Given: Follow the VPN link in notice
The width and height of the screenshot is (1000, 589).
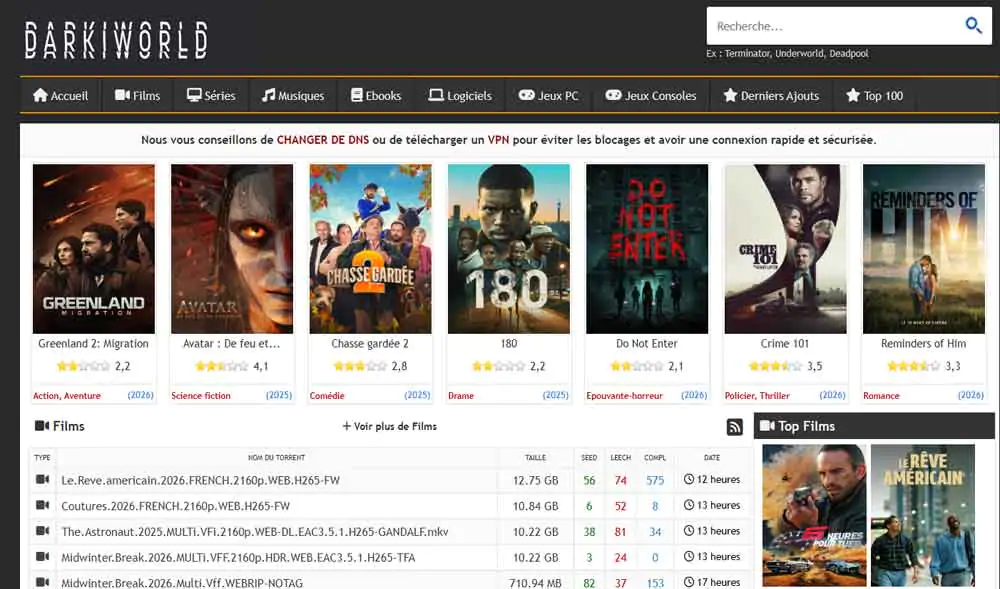Looking at the screenshot, I should pyautogui.click(x=498, y=140).
